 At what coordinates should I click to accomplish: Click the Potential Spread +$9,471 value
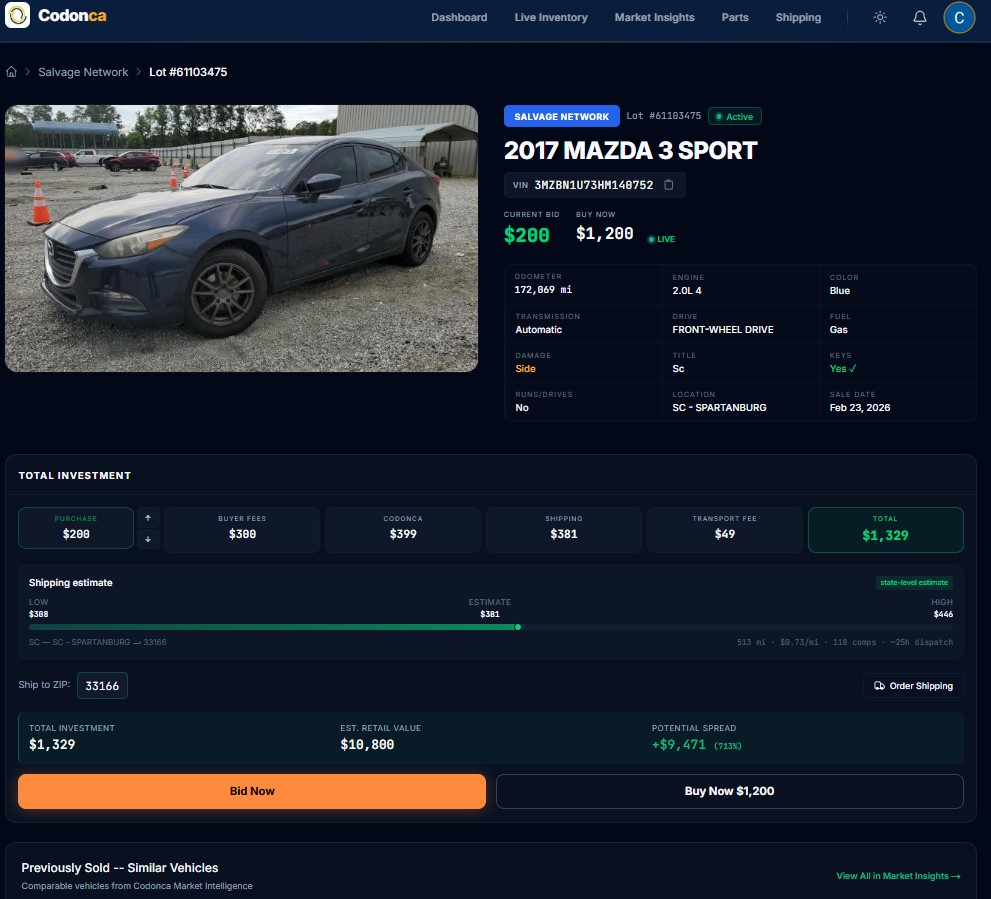(x=679, y=745)
